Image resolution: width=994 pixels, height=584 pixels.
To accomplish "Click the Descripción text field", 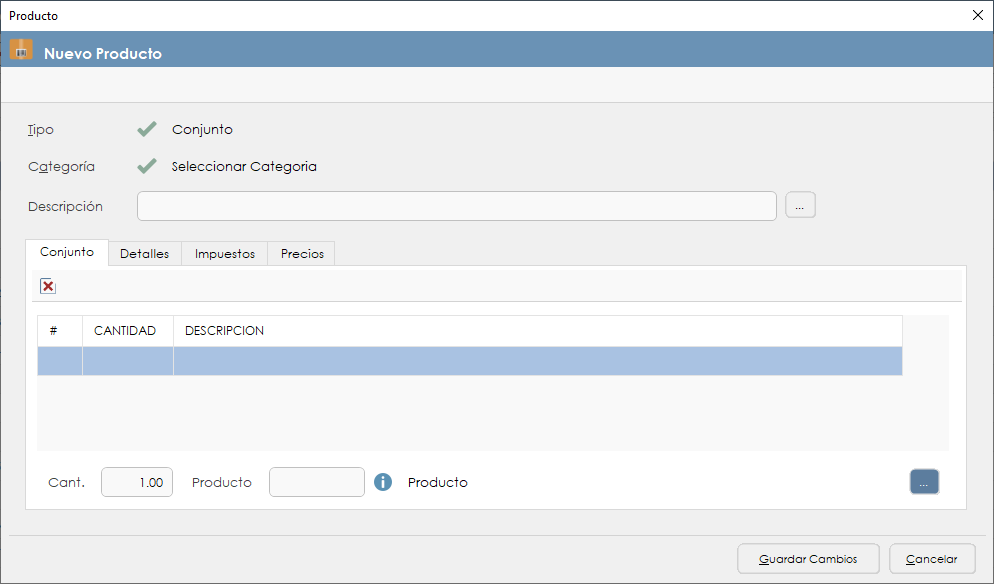I will (456, 206).
